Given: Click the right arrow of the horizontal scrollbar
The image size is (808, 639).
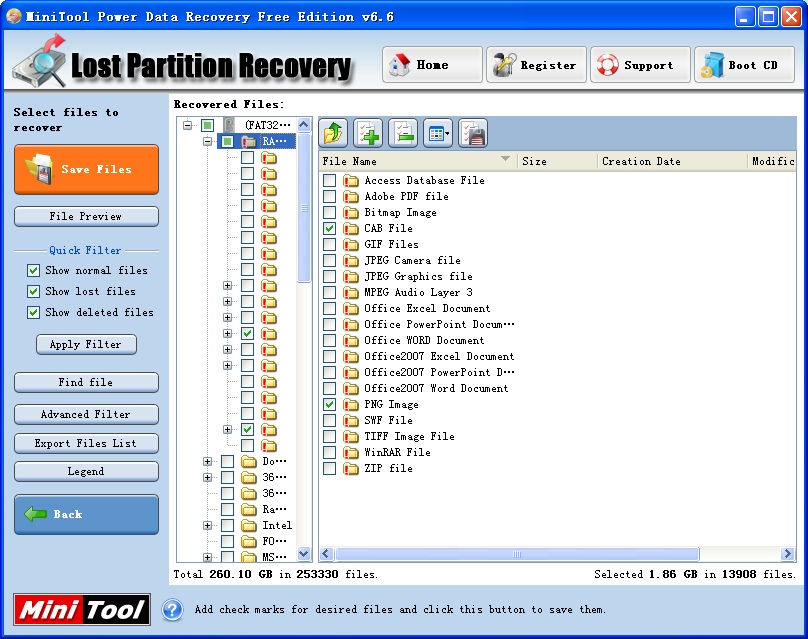Looking at the screenshot, I should point(787,554).
